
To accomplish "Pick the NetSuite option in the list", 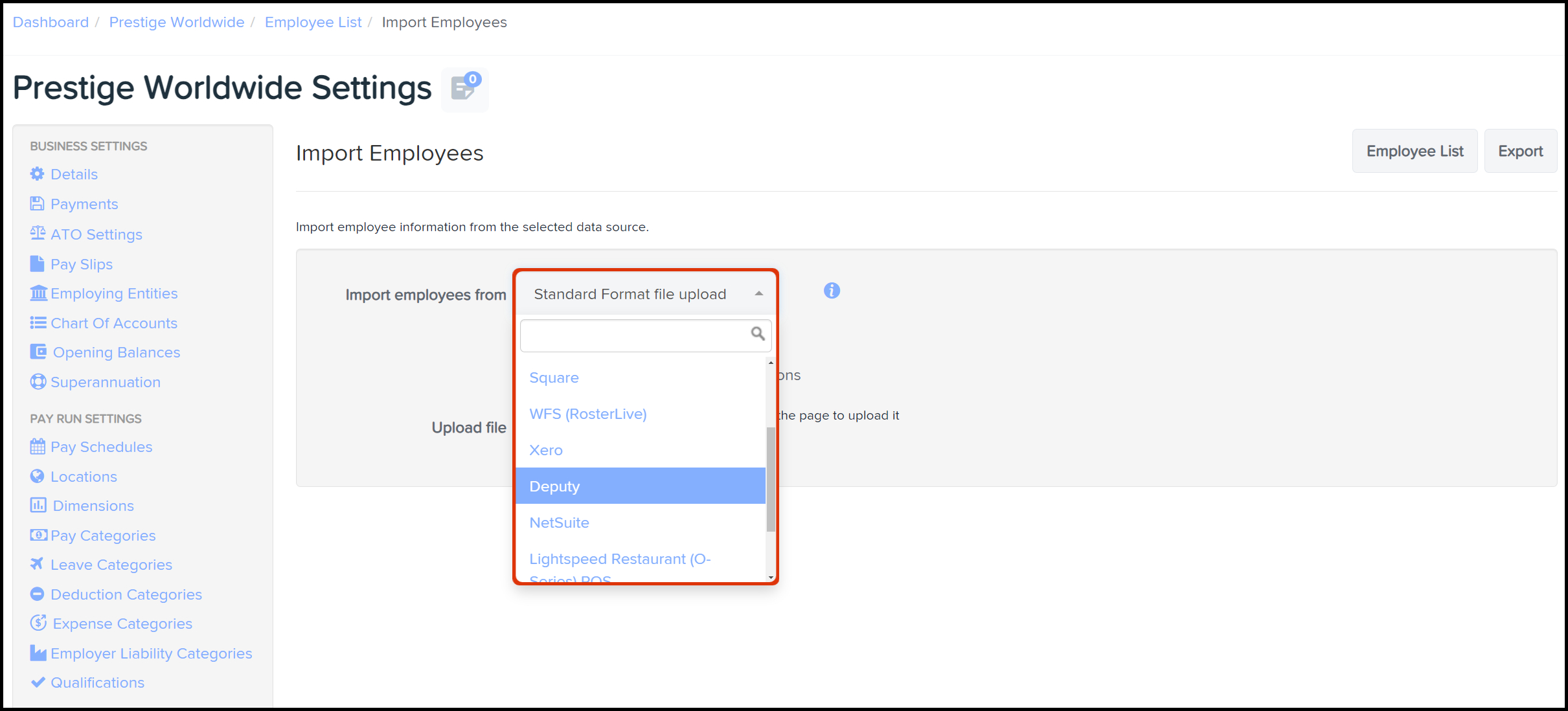I will click(559, 523).
